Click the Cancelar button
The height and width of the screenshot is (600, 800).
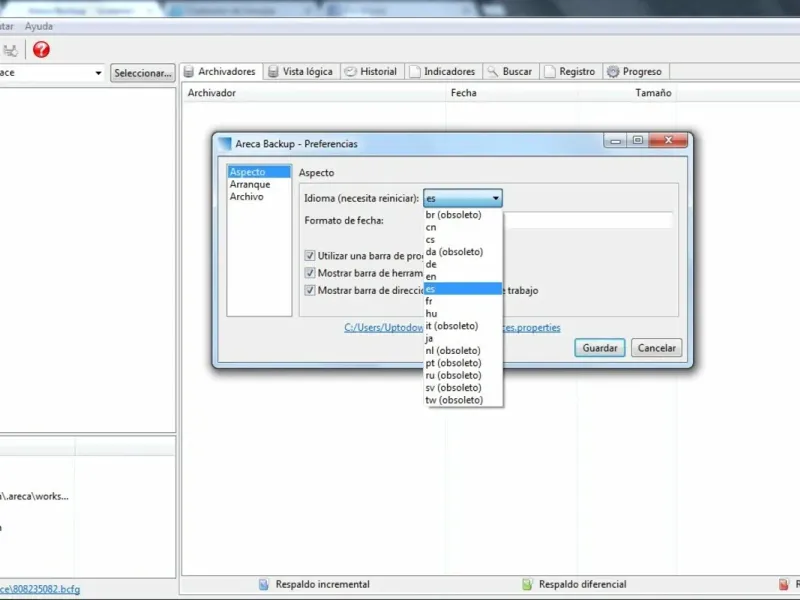[657, 348]
